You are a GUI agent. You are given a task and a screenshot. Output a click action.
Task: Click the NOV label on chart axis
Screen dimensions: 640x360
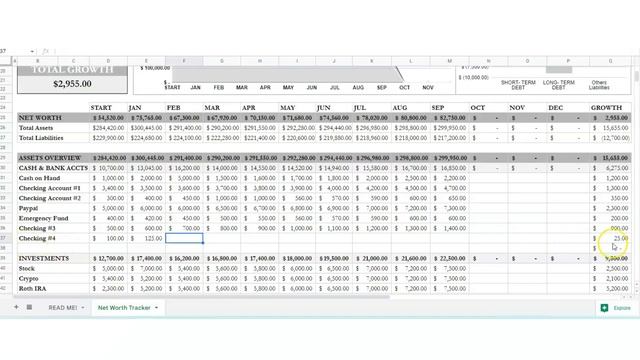click(428, 87)
